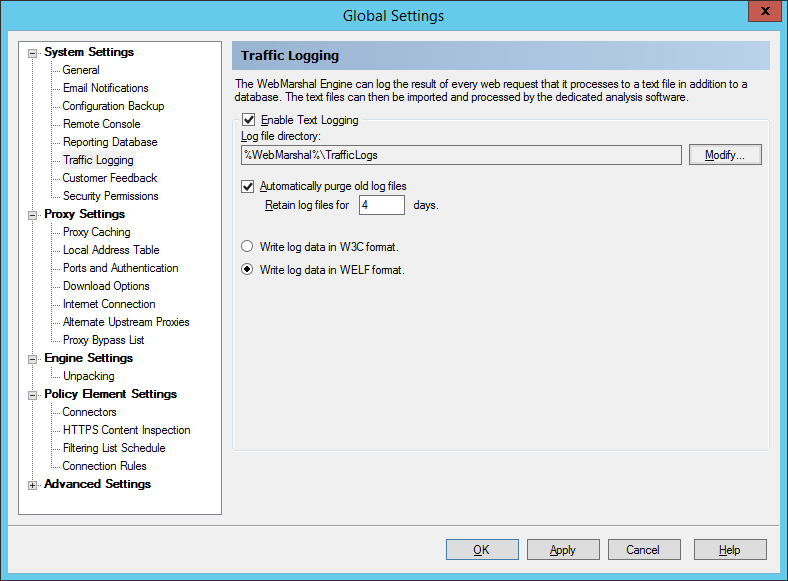The image size is (788, 581).
Task: Click Policy Element Settings heading label
Action: tap(111, 395)
